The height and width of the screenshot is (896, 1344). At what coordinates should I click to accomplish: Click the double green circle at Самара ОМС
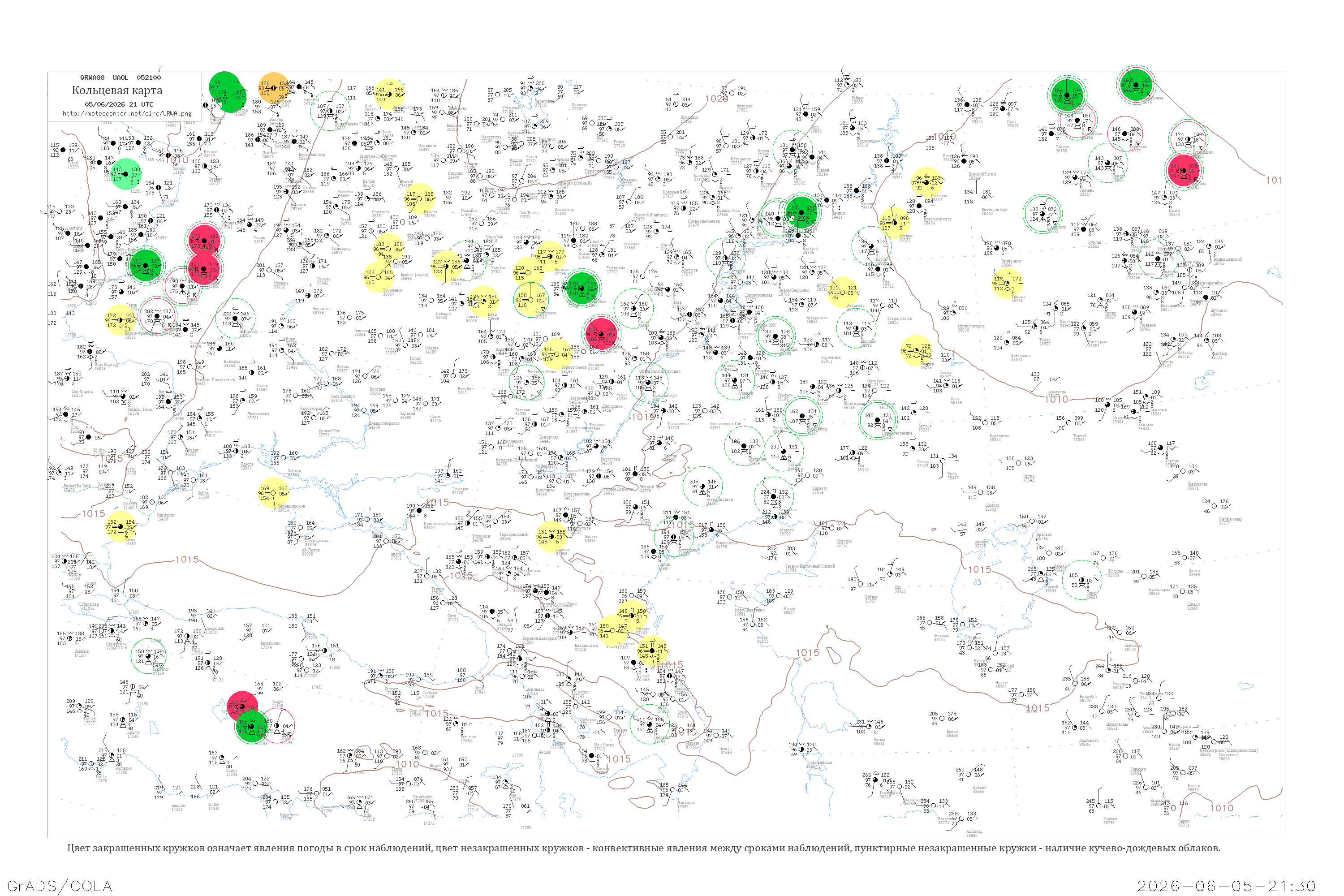(775, 336)
